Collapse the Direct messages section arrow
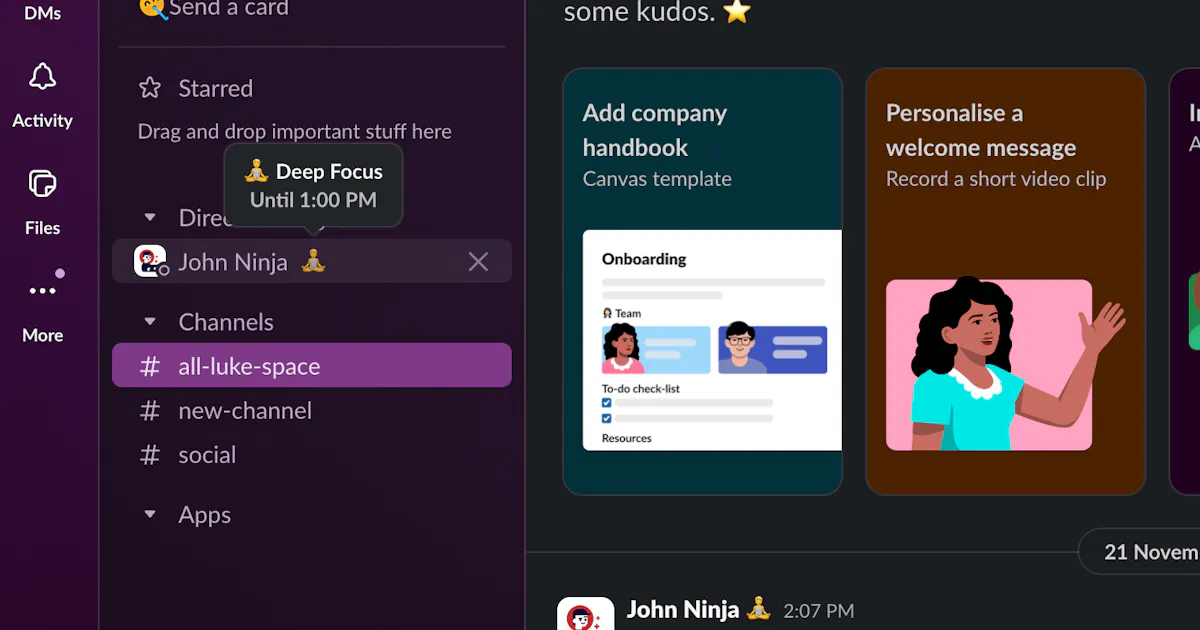Image resolution: width=1200 pixels, height=630 pixels. point(150,217)
